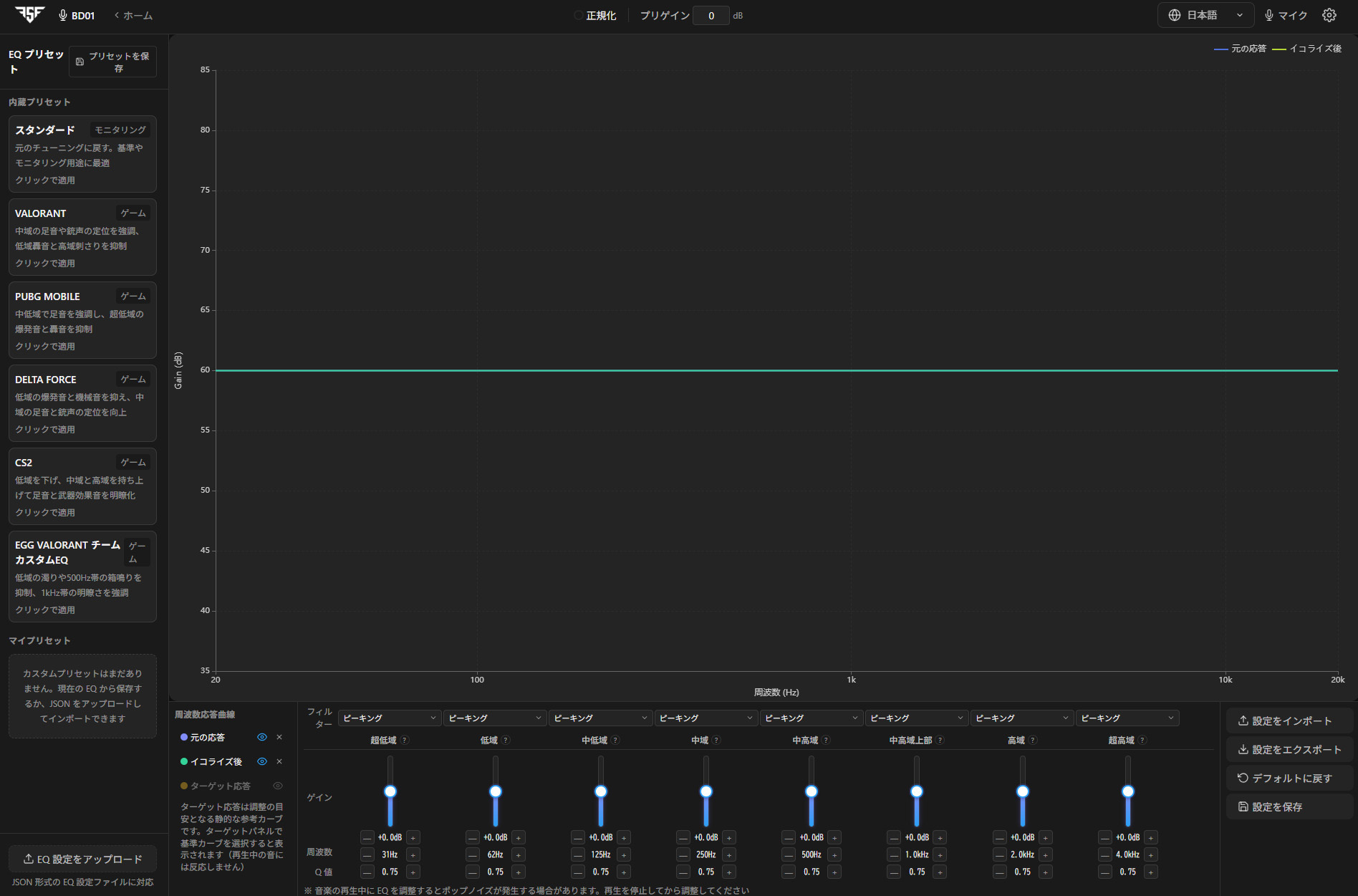1358x896 pixels.
Task: Apply EGG VALORANT チームカスタムEQ preset
Action: [x=82, y=577]
